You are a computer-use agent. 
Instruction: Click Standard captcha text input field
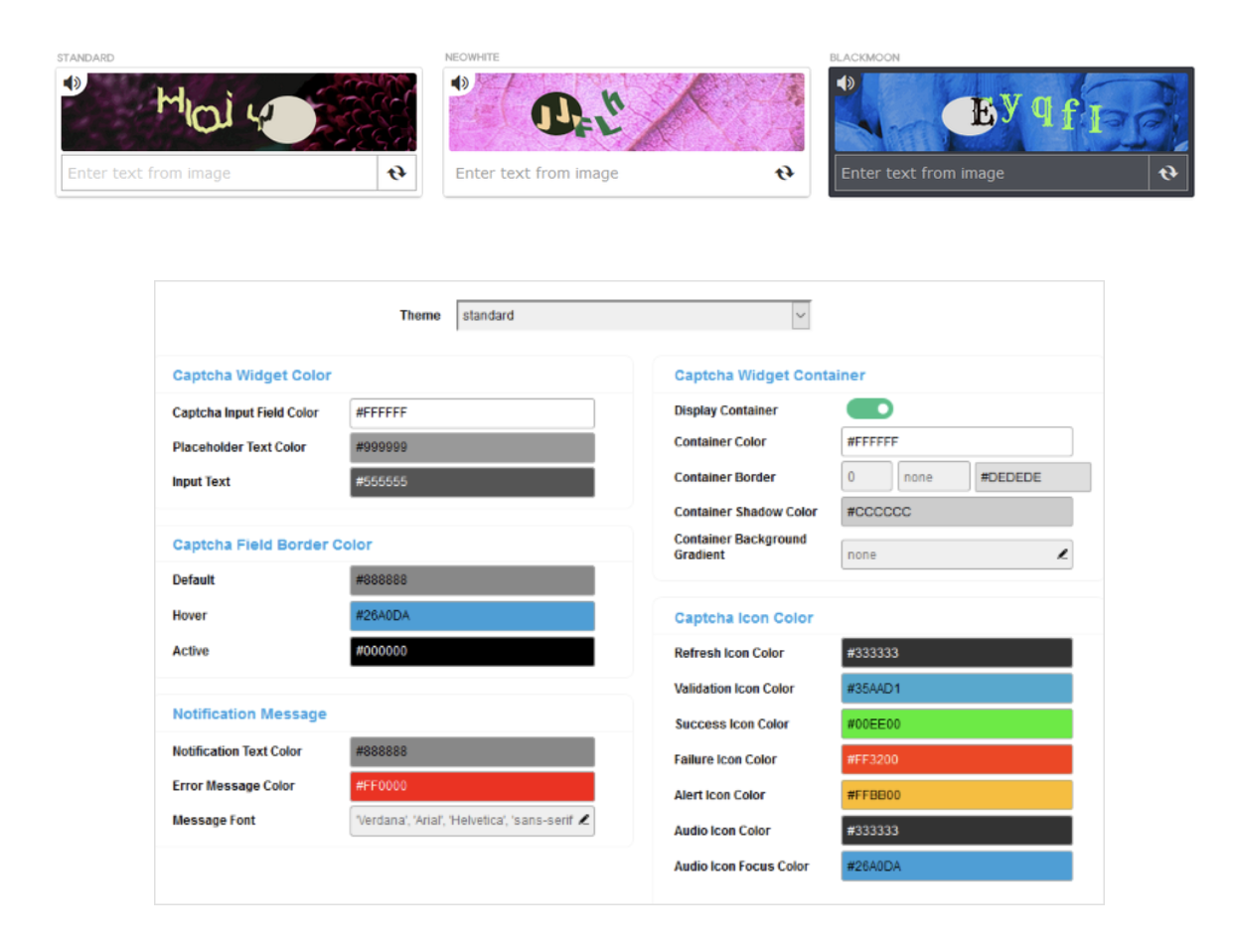pos(220,173)
